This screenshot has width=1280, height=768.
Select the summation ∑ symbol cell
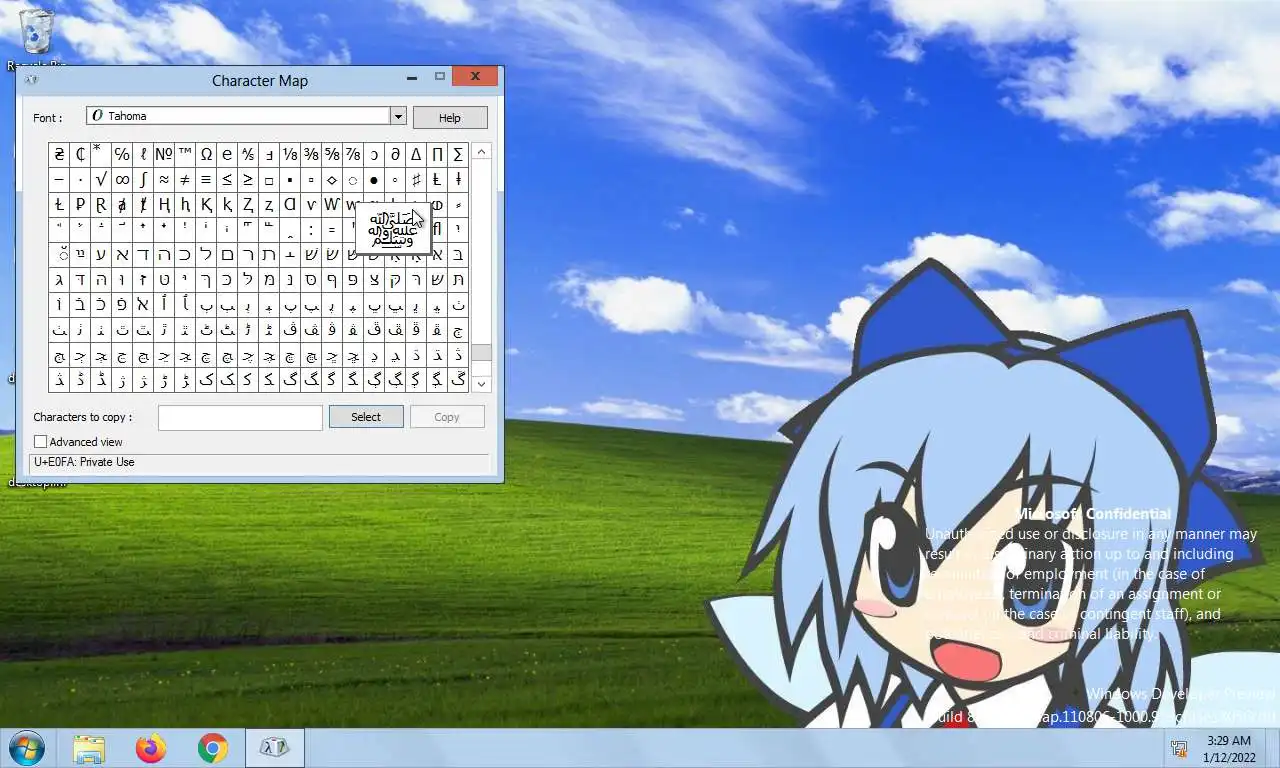pos(458,154)
